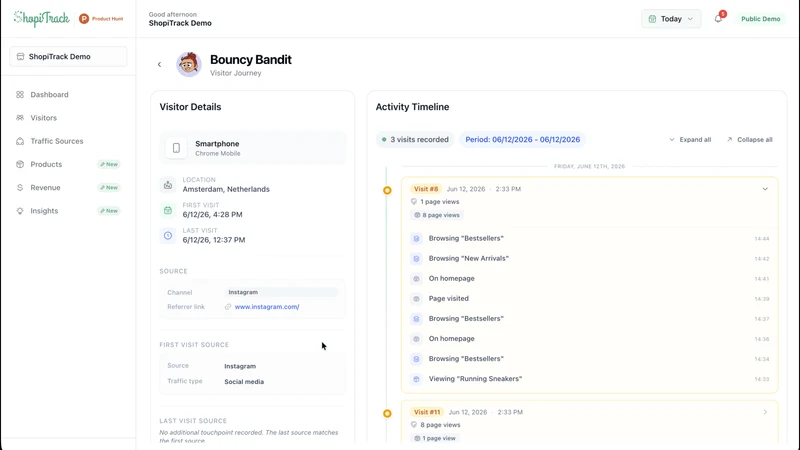Click the Visit #11 timeline marker

(387, 413)
